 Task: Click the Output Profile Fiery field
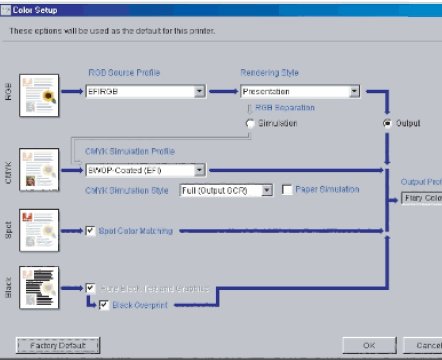pos(422,198)
